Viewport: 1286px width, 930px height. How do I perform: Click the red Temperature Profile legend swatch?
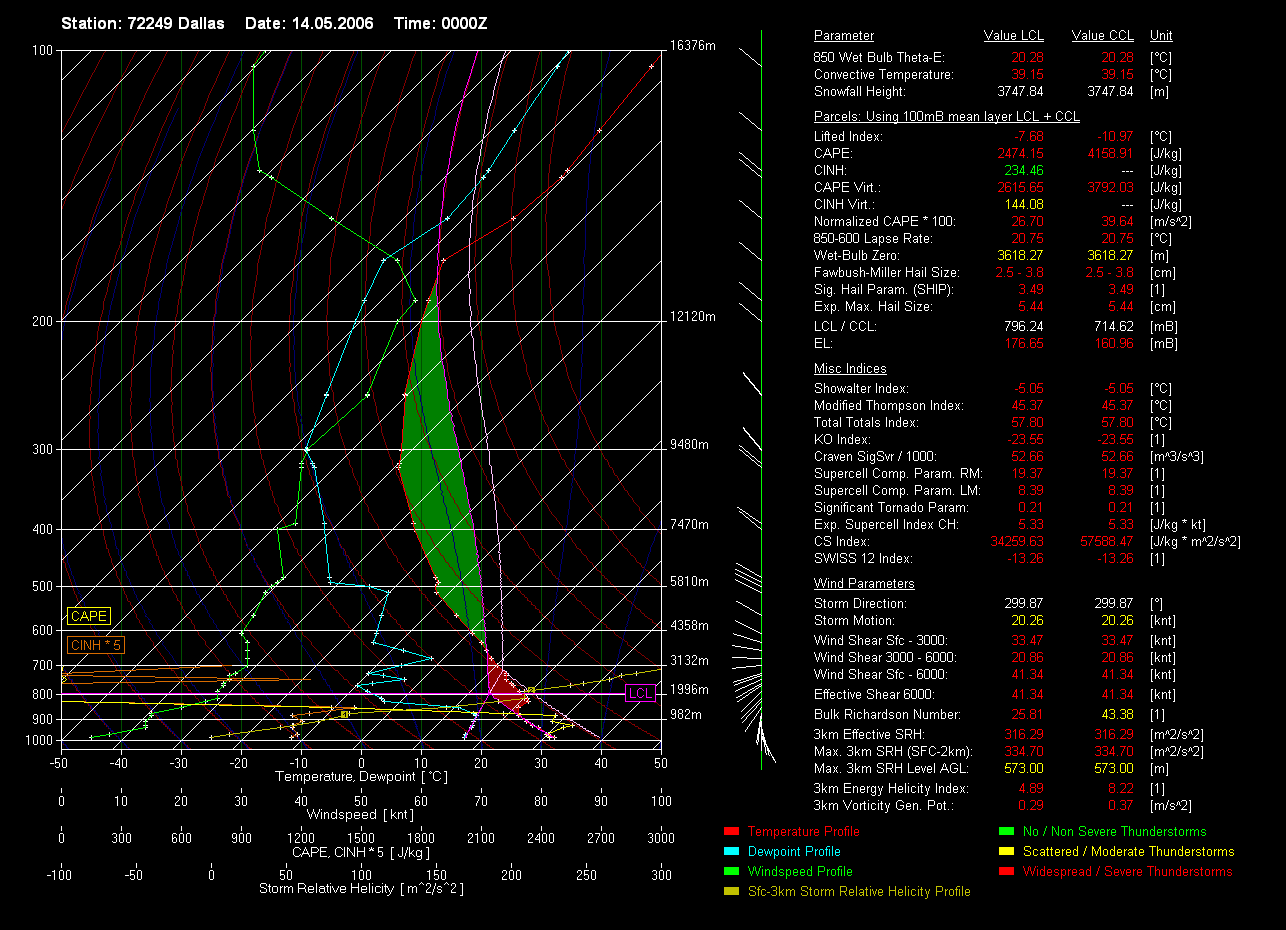[x=729, y=831]
